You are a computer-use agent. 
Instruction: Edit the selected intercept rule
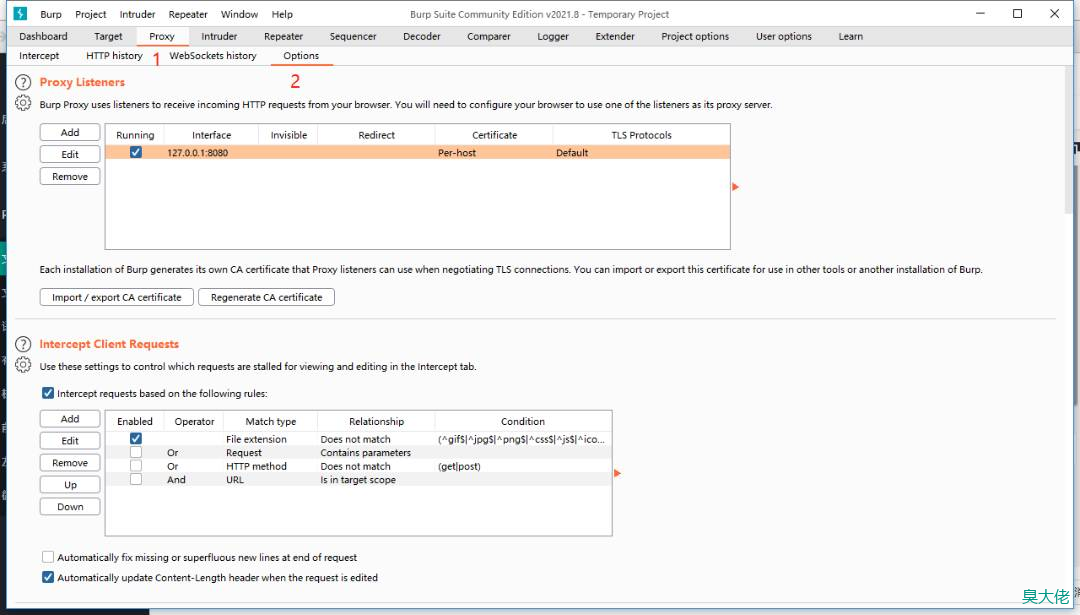point(70,441)
